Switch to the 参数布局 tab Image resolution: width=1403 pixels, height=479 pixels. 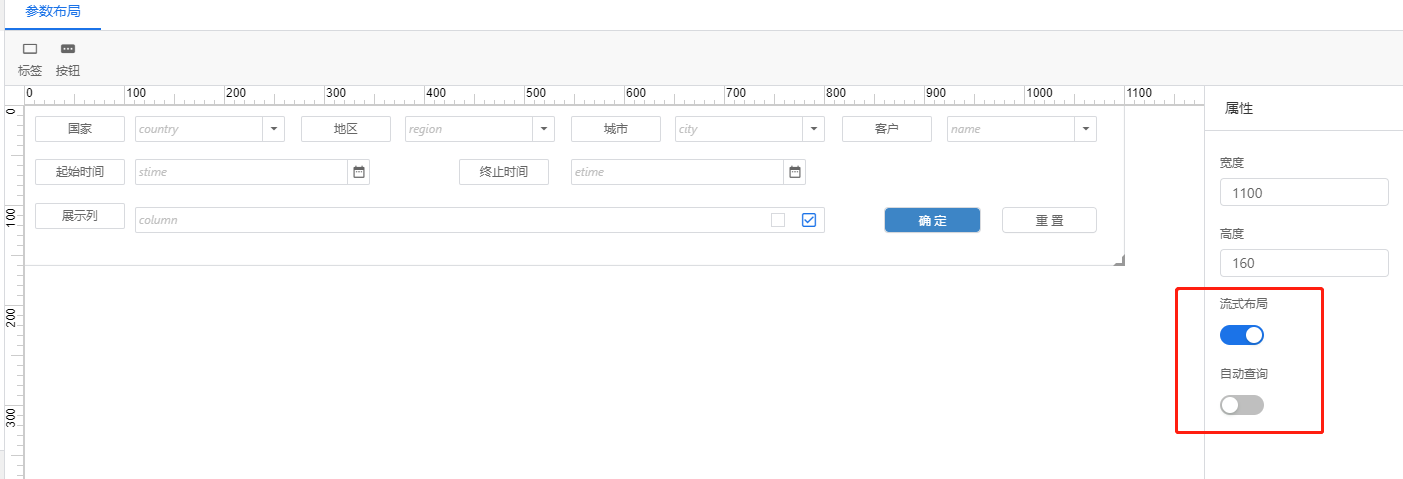pos(53,13)
